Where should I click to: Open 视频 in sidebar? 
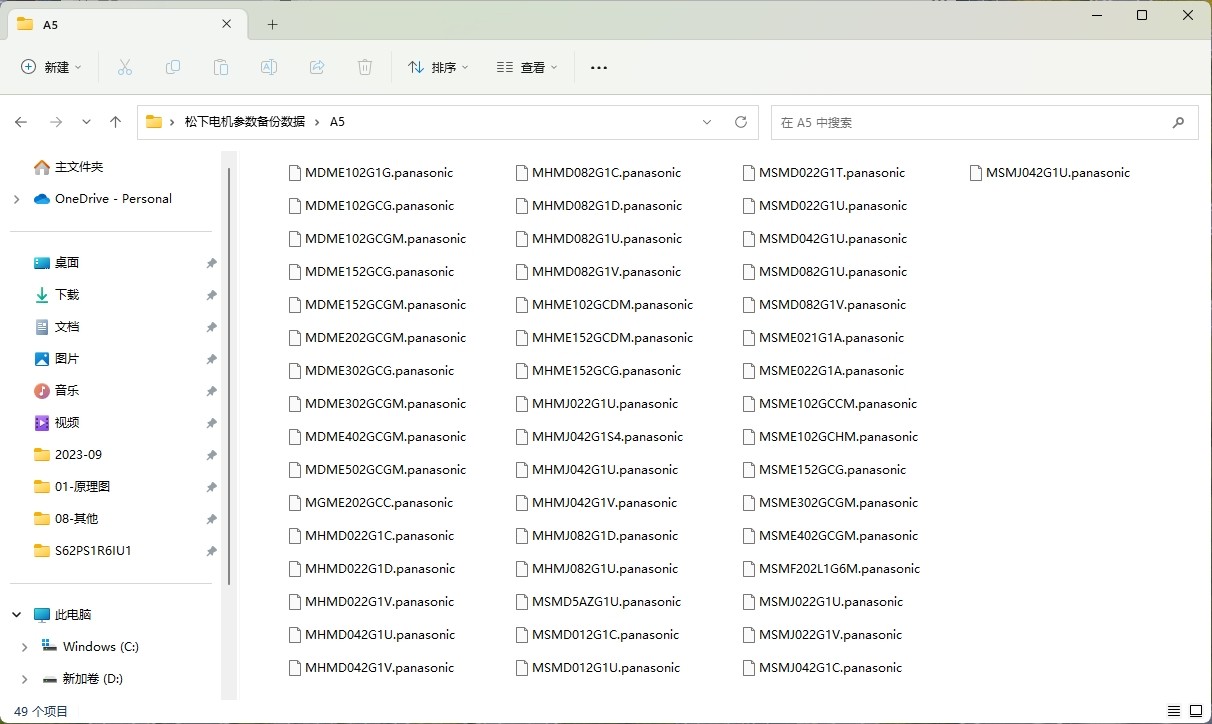click(67, 423)
